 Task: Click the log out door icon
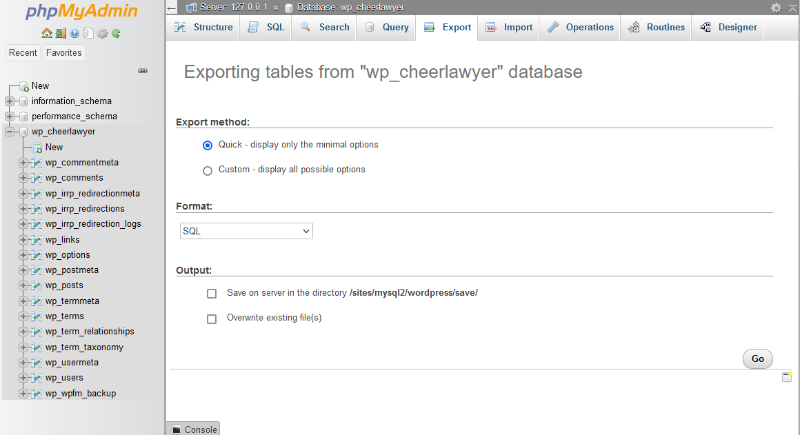coord(60,33)
